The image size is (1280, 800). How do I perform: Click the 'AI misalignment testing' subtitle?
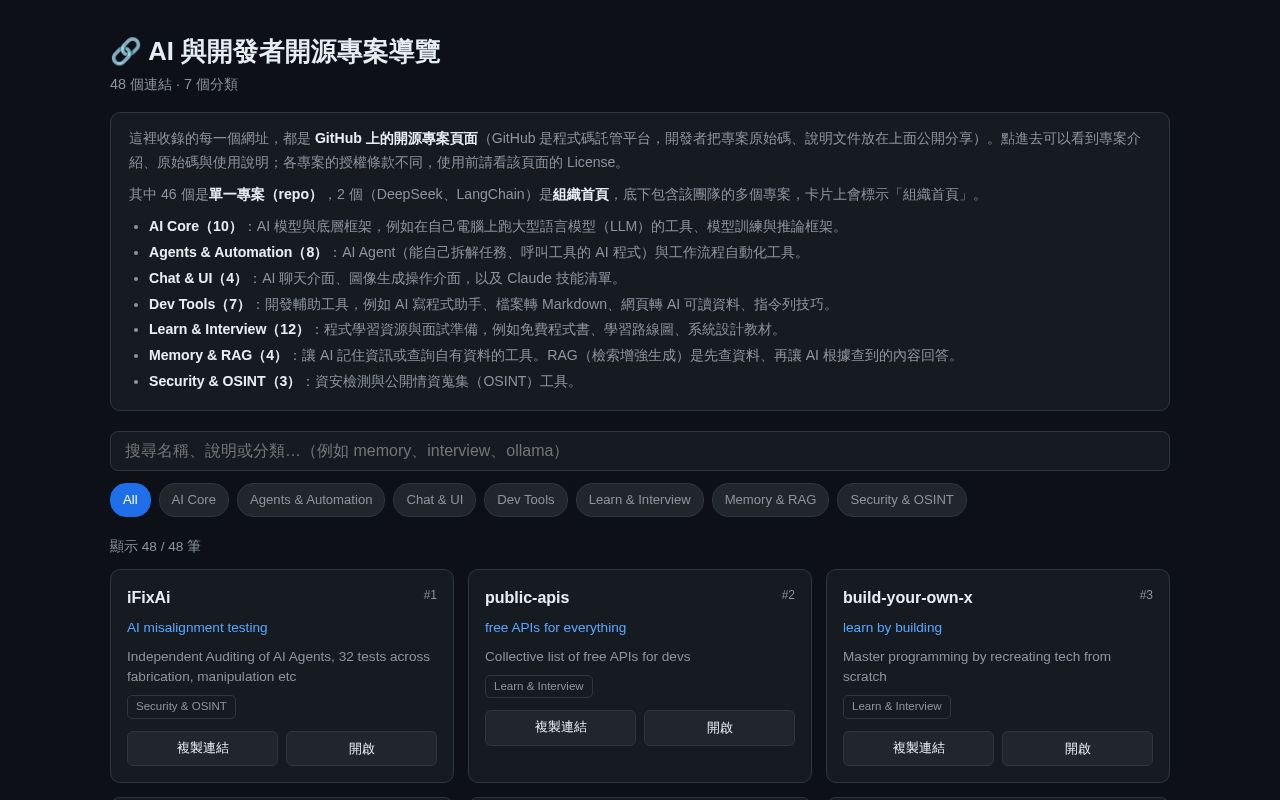[197, 628]
